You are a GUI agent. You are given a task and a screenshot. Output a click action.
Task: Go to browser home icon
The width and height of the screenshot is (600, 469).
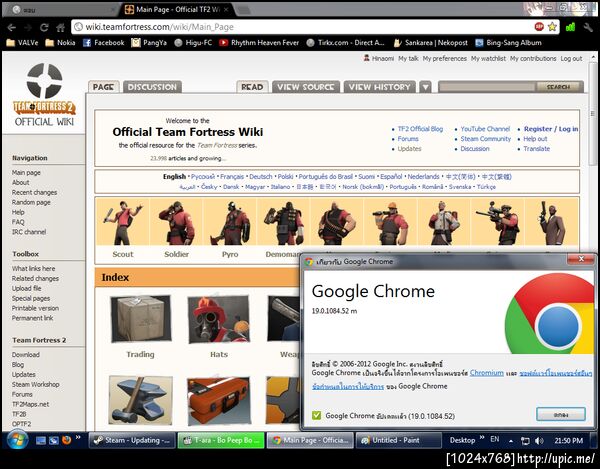tap(60, 27)
